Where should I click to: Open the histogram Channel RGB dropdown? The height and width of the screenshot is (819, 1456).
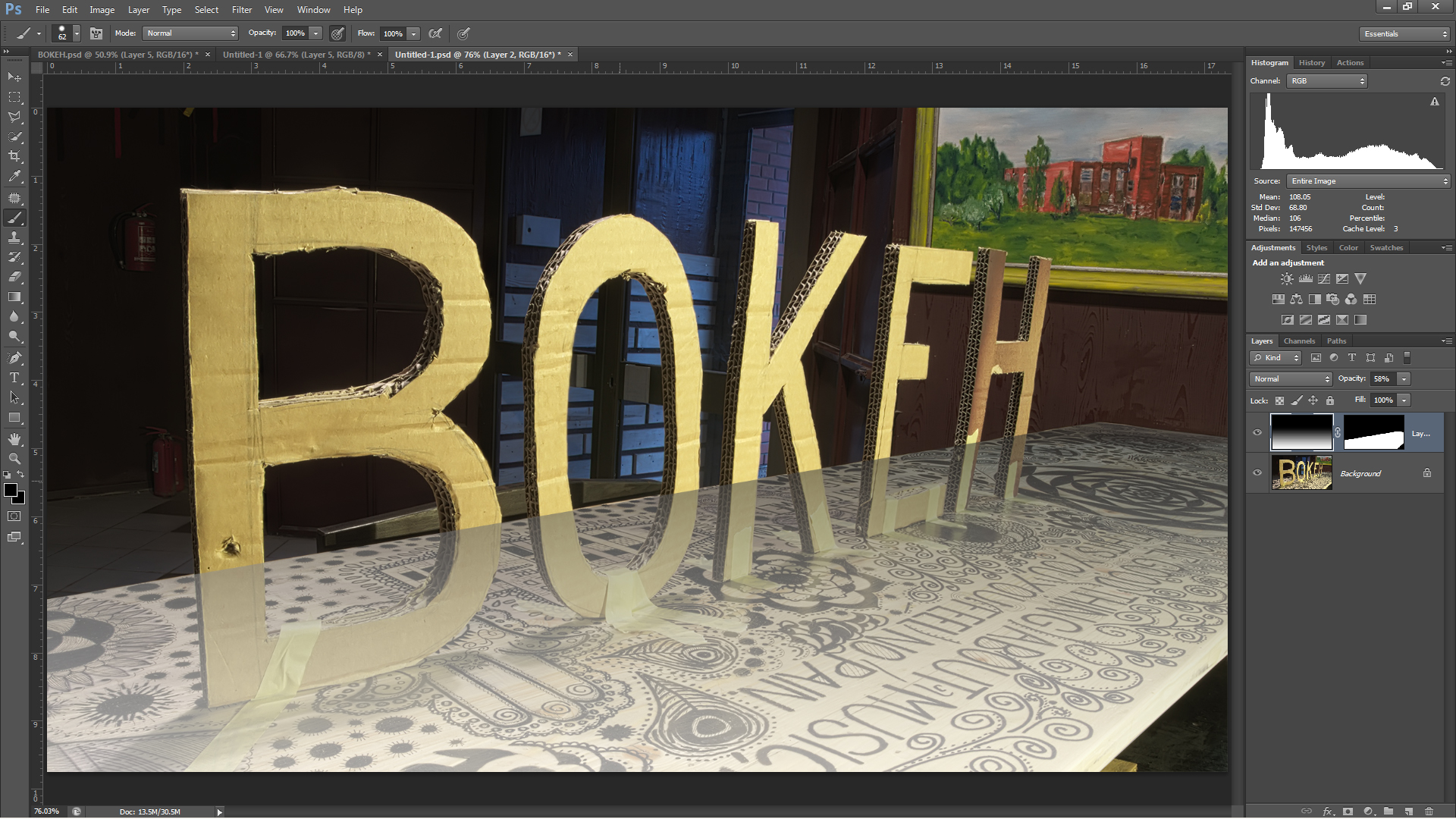click(1327, 81)
